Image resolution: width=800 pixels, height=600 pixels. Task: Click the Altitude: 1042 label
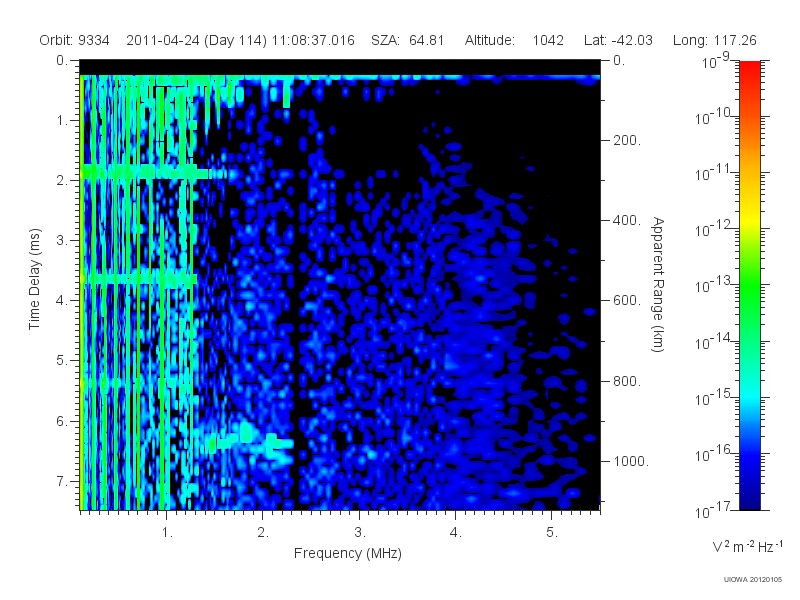[x=514, y=40]
